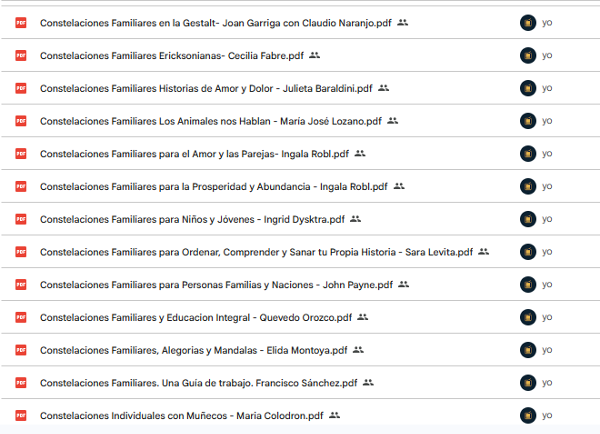600x434 pixels.
Task: Click the PDF icon for Maria Colodron file
Action: [x=21, y=415]
